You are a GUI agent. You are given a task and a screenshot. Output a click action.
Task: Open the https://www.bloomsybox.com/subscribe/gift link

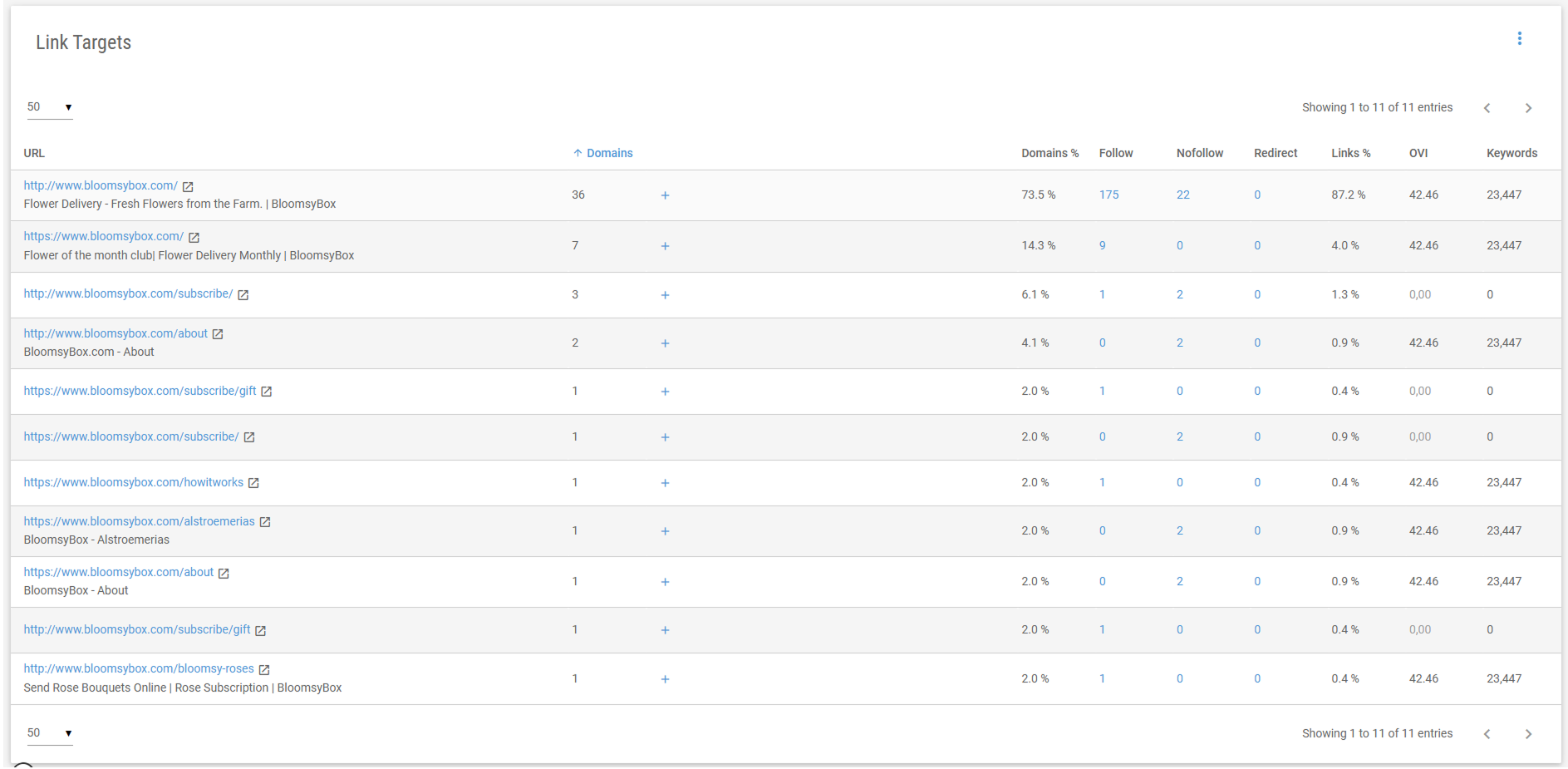coord(140,391)
